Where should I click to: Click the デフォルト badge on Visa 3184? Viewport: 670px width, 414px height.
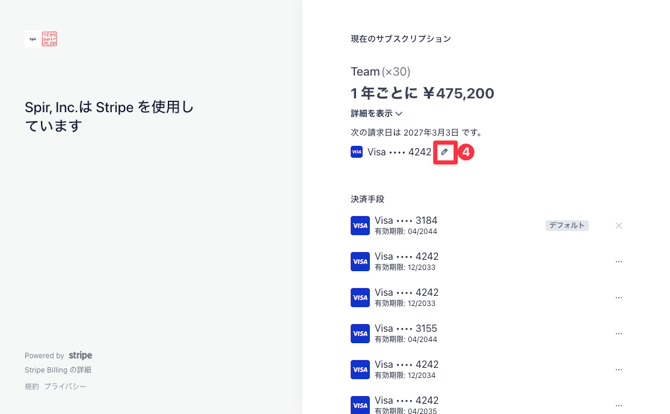pyautogui.click(x=567, y=226)
